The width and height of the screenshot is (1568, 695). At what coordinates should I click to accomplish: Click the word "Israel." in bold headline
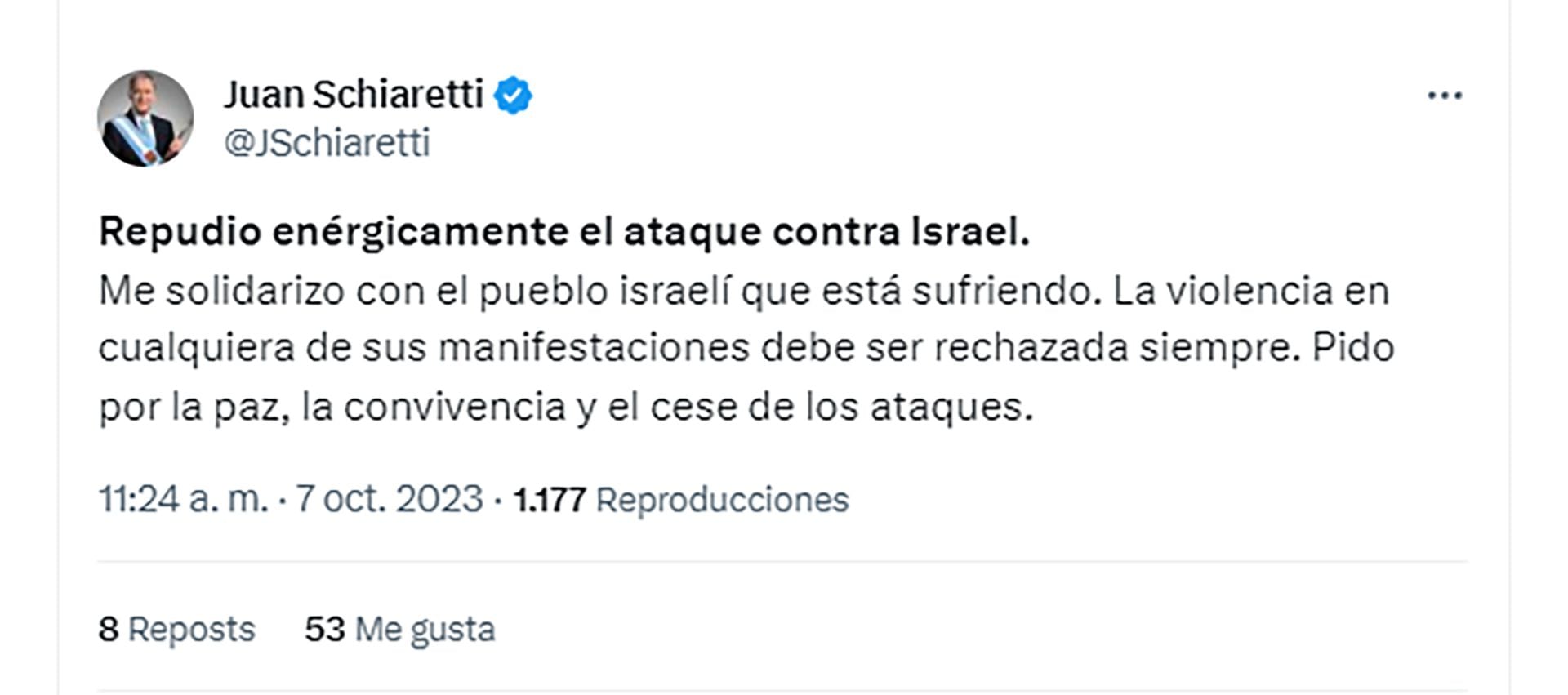(x=969, y=232)
